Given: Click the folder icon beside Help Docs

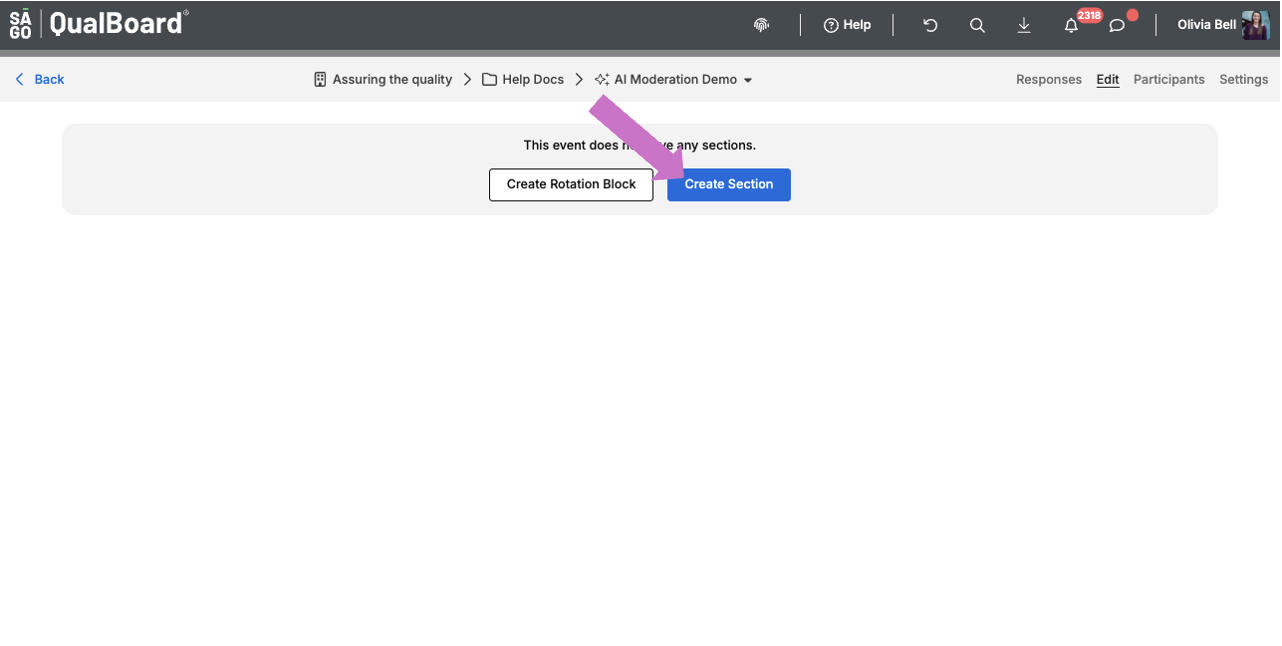Looking at the screenshot, I should coord(489,79).
